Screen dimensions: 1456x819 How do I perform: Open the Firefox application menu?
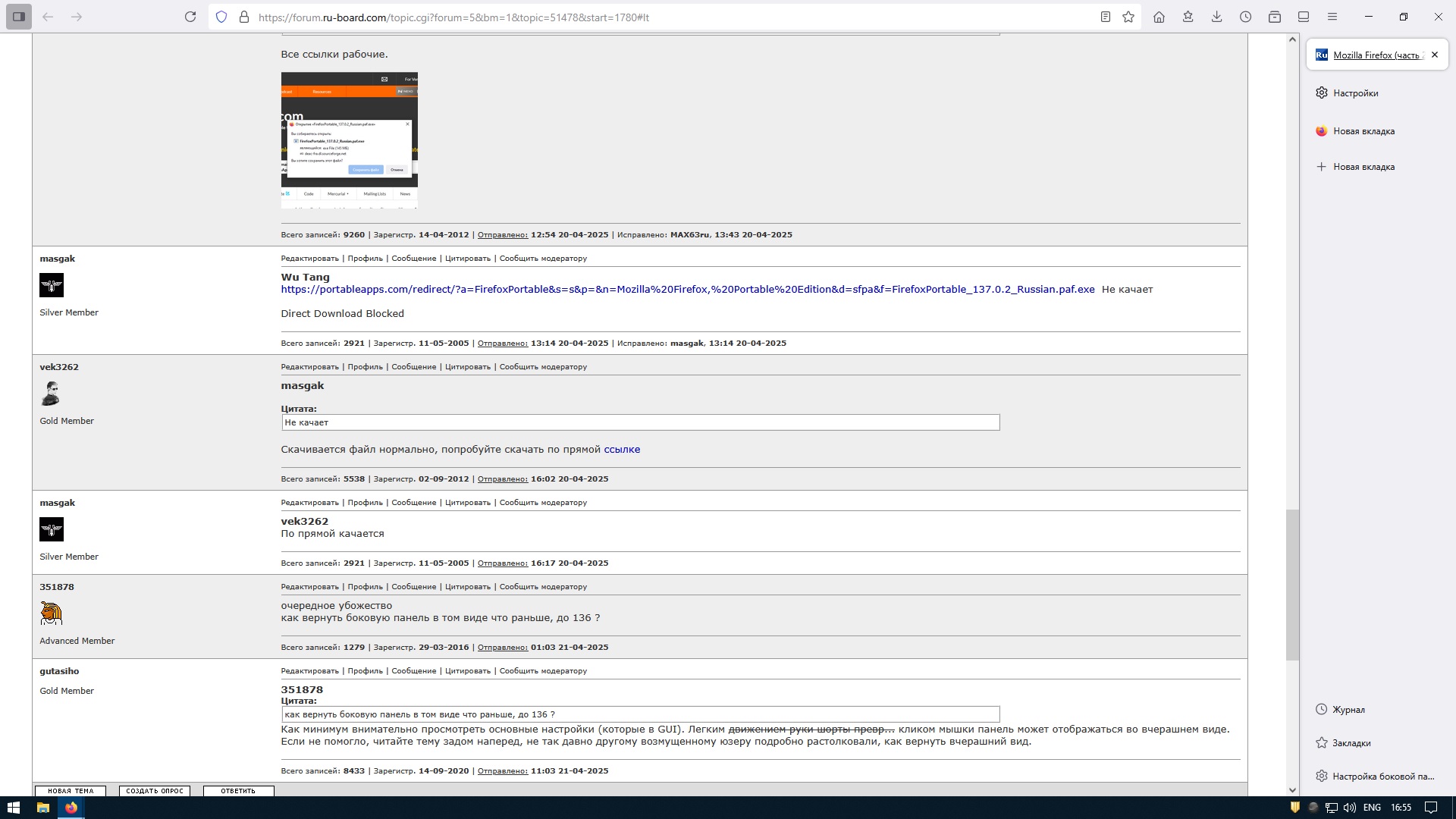tap(1332, 17)
